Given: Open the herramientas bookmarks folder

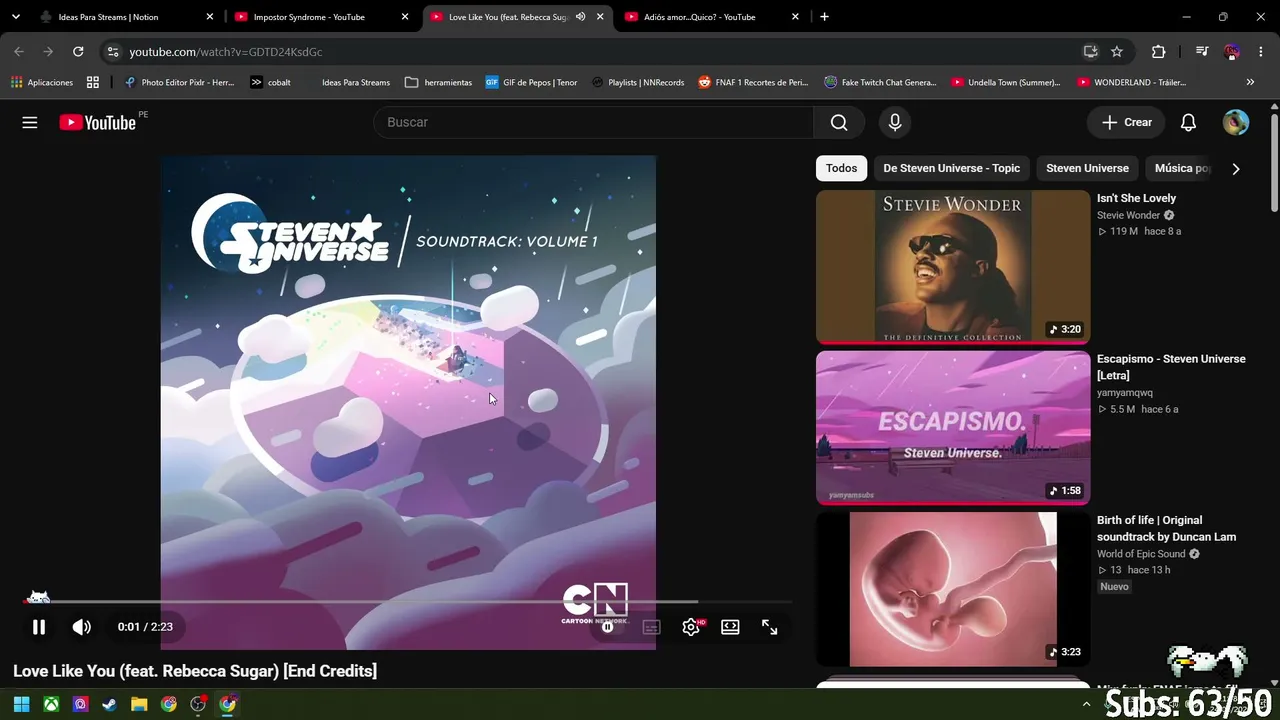Looking at the screenshot, I should [439, 82].
